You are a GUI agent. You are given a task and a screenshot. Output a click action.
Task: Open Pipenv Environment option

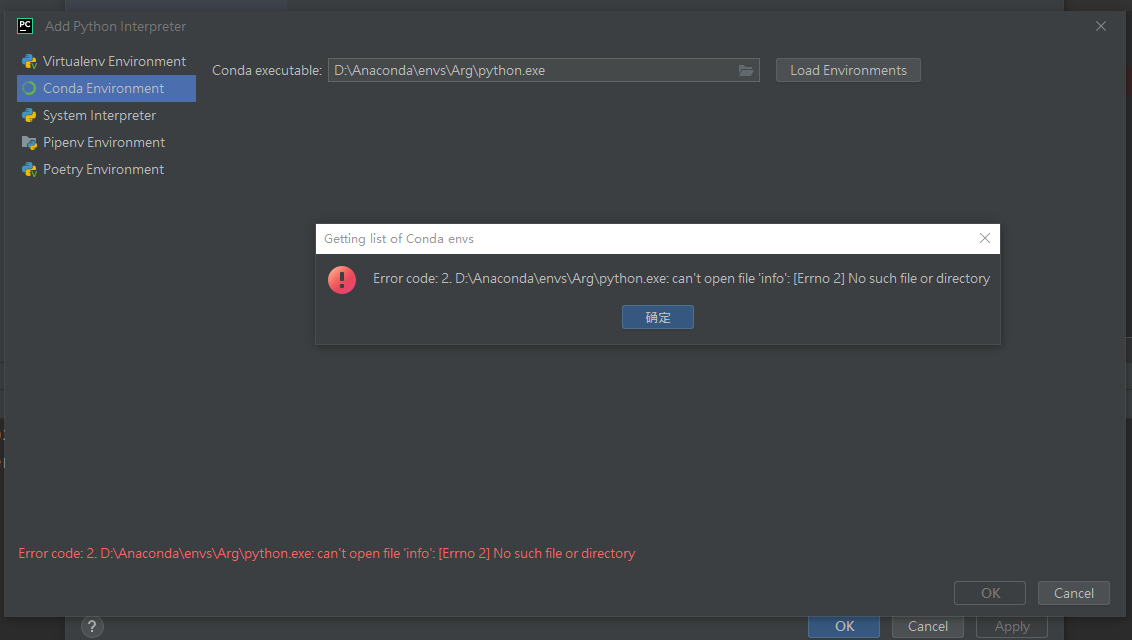(x=106, y=142)
